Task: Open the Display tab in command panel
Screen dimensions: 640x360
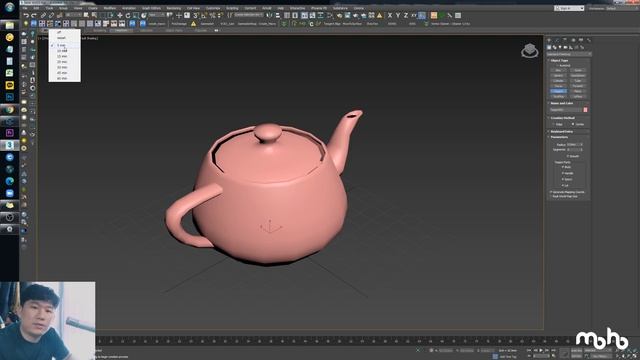Action: point(581,40)
